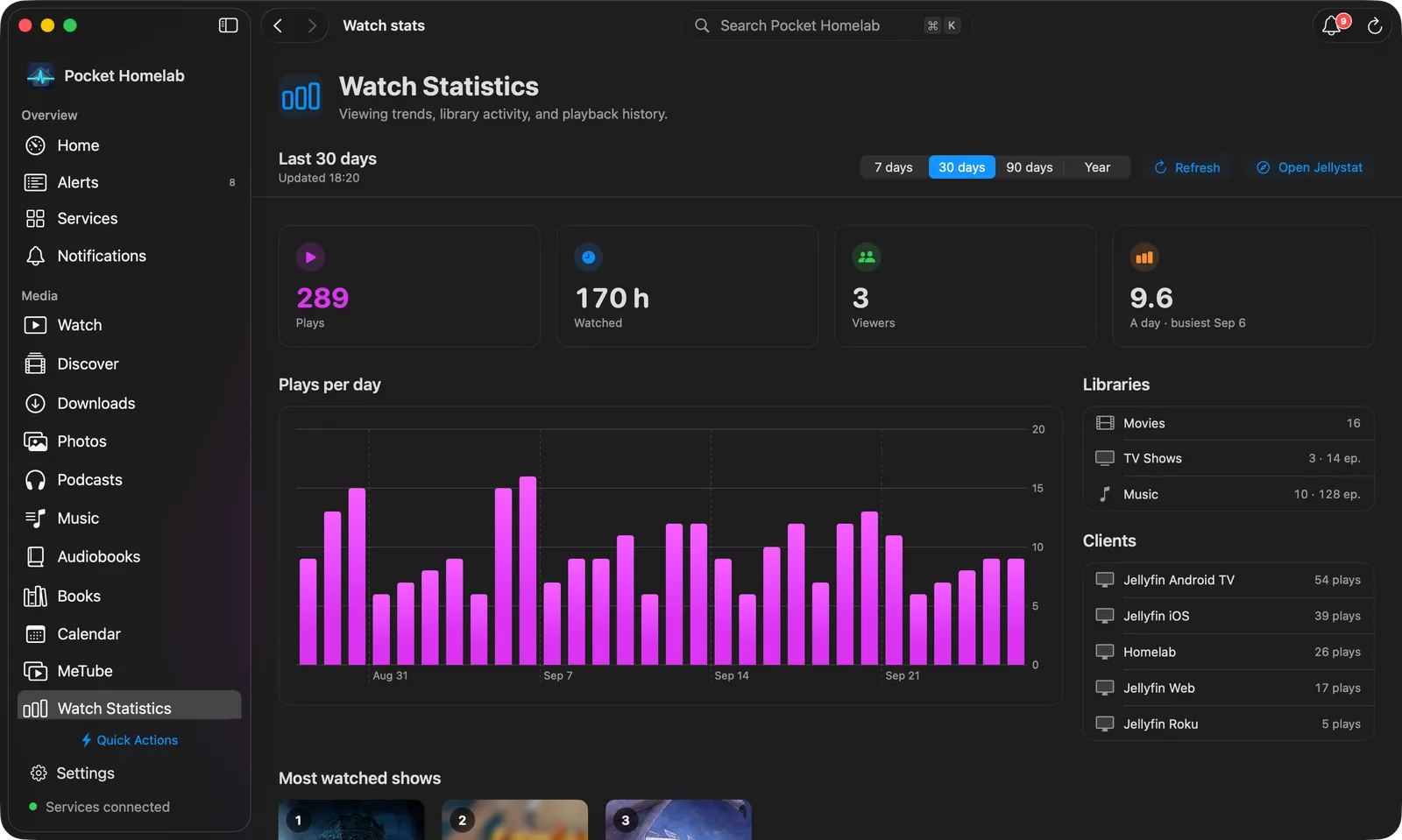
Task: Toggle the sidebar panel icon
Action: tap(228, 25)
